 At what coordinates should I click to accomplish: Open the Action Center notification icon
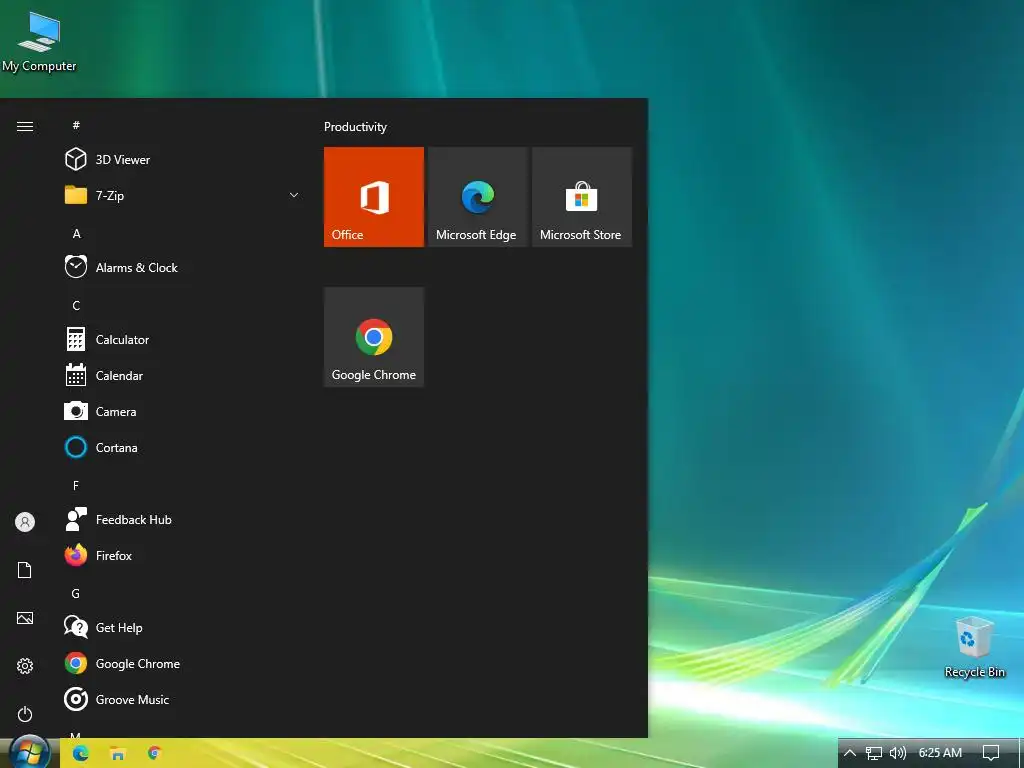tap(991, 753)
